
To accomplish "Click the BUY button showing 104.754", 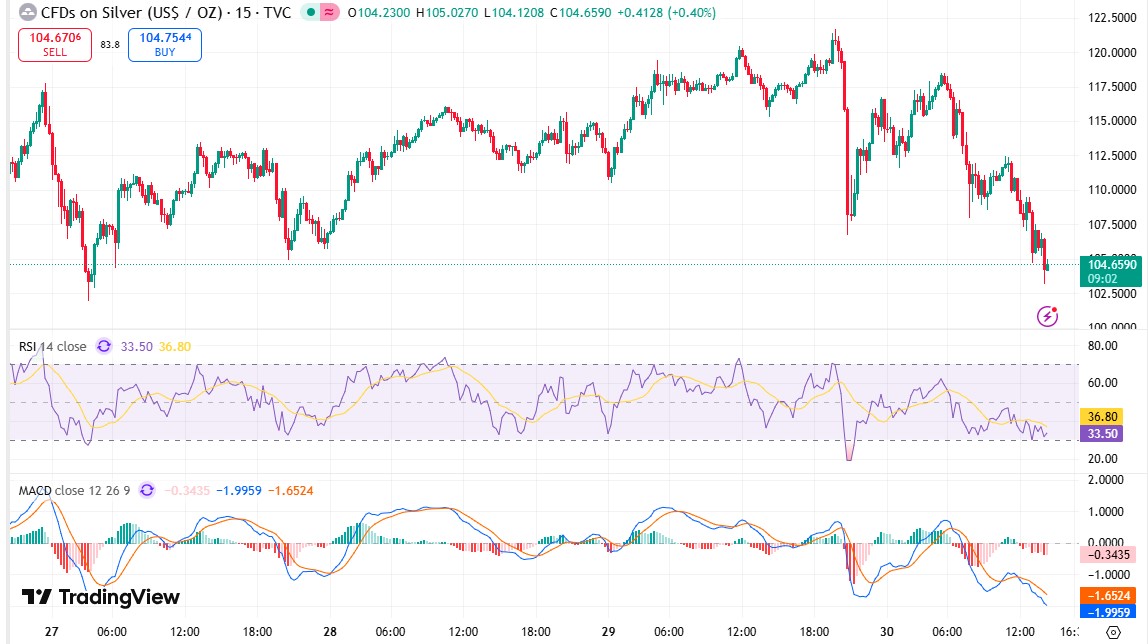I will (163, 45).
